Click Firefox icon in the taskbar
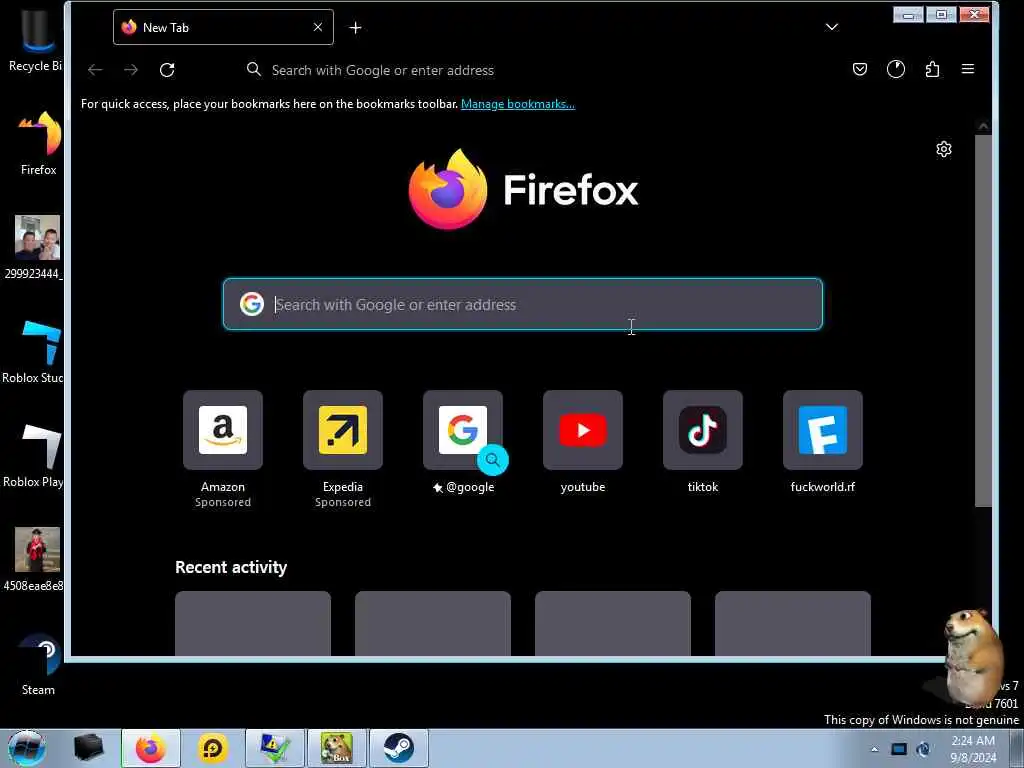 (x=150, y=748)
